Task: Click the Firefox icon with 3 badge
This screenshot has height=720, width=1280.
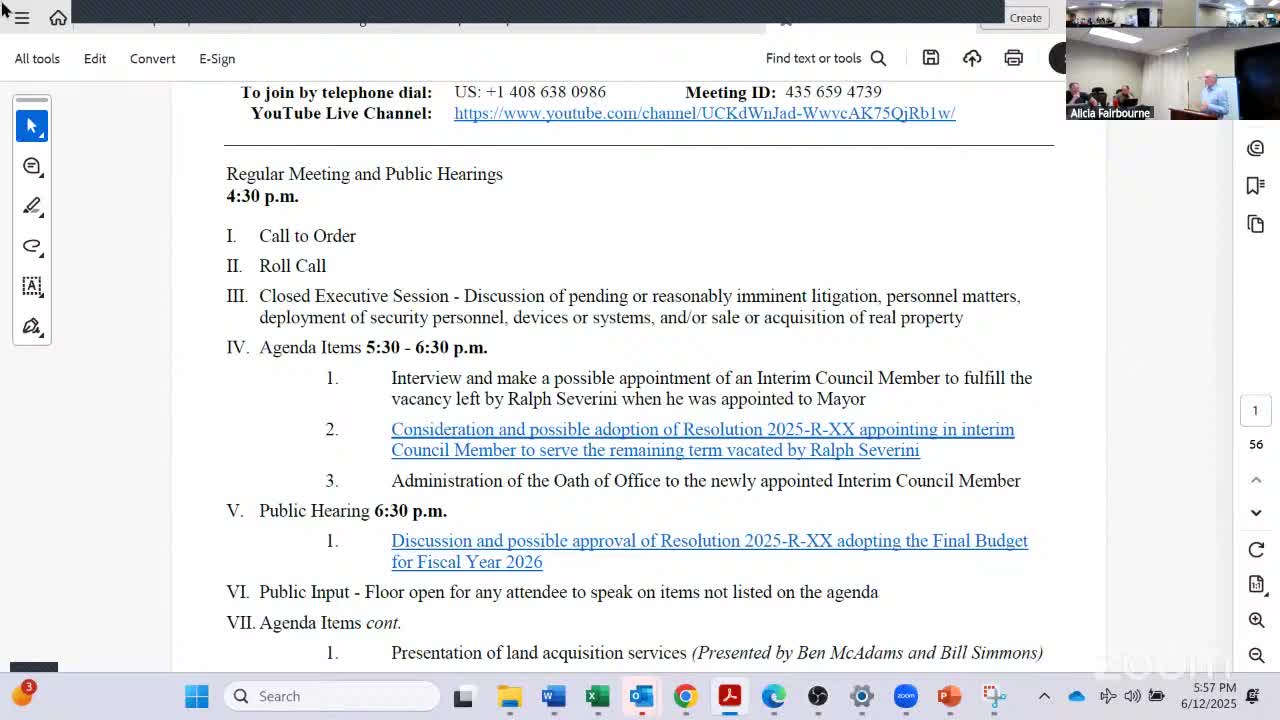Action: [22, 694]
